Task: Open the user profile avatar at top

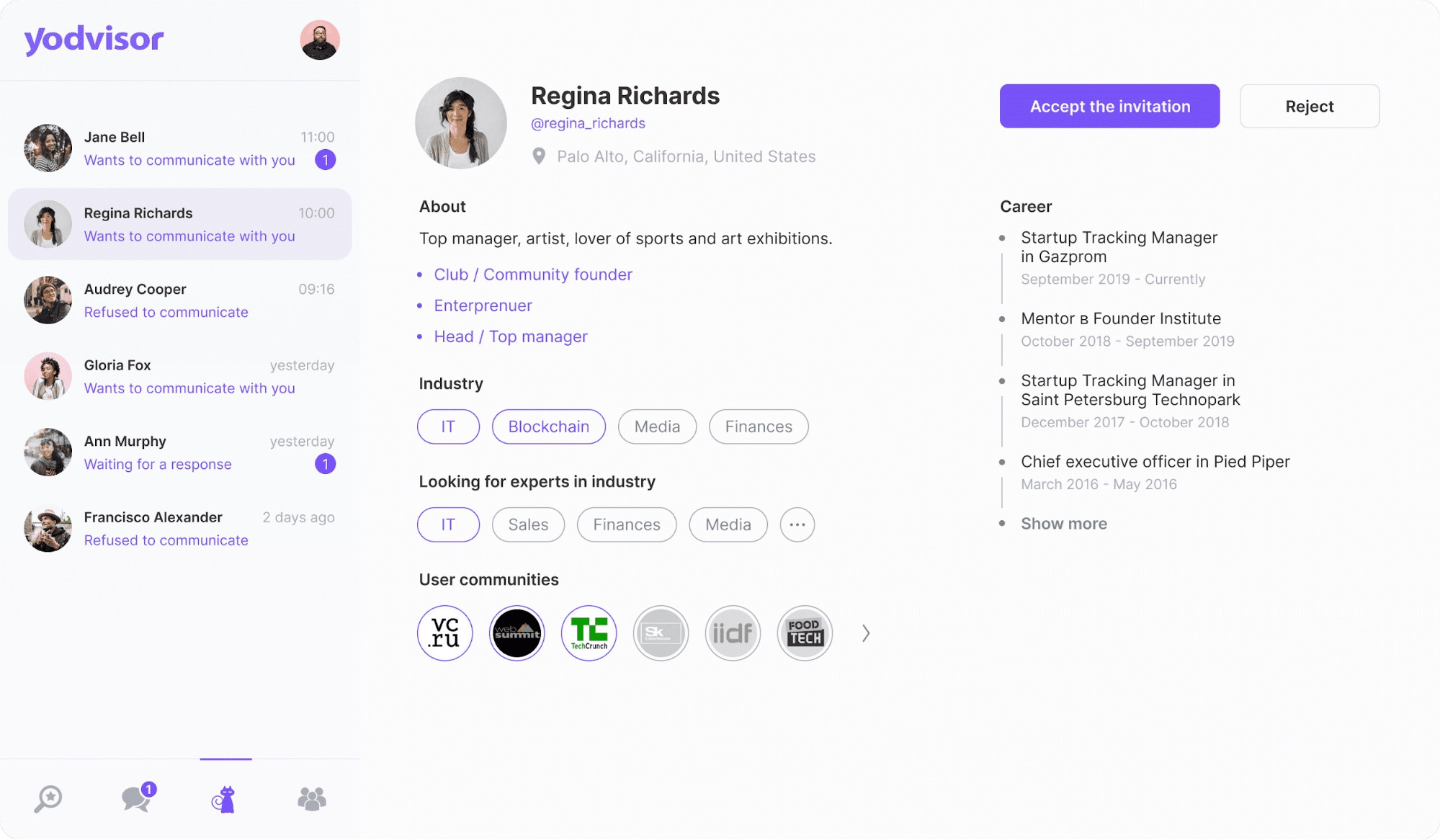Action: pos(320,40)
